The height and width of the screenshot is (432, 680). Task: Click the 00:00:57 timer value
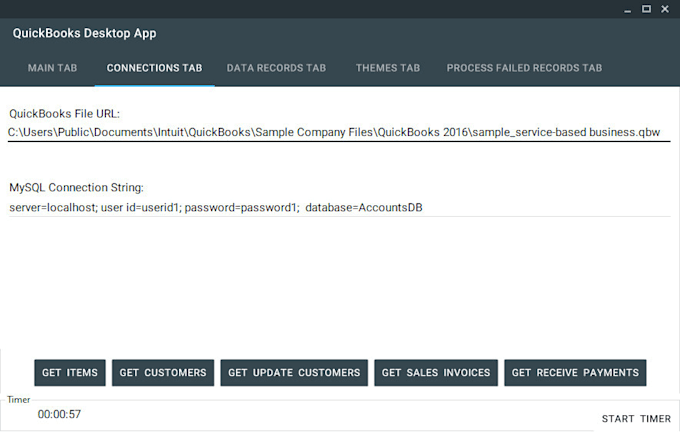point(59,414)
